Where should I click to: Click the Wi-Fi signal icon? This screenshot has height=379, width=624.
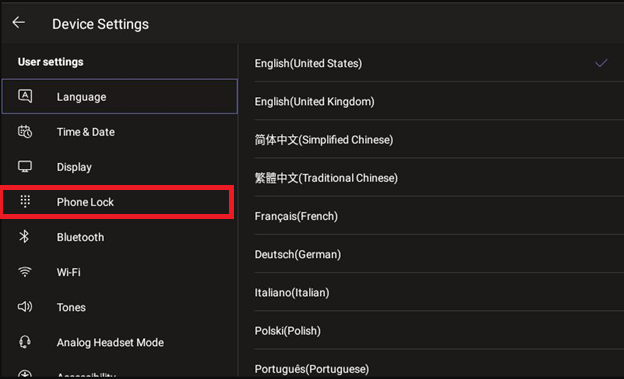[25, 272]
